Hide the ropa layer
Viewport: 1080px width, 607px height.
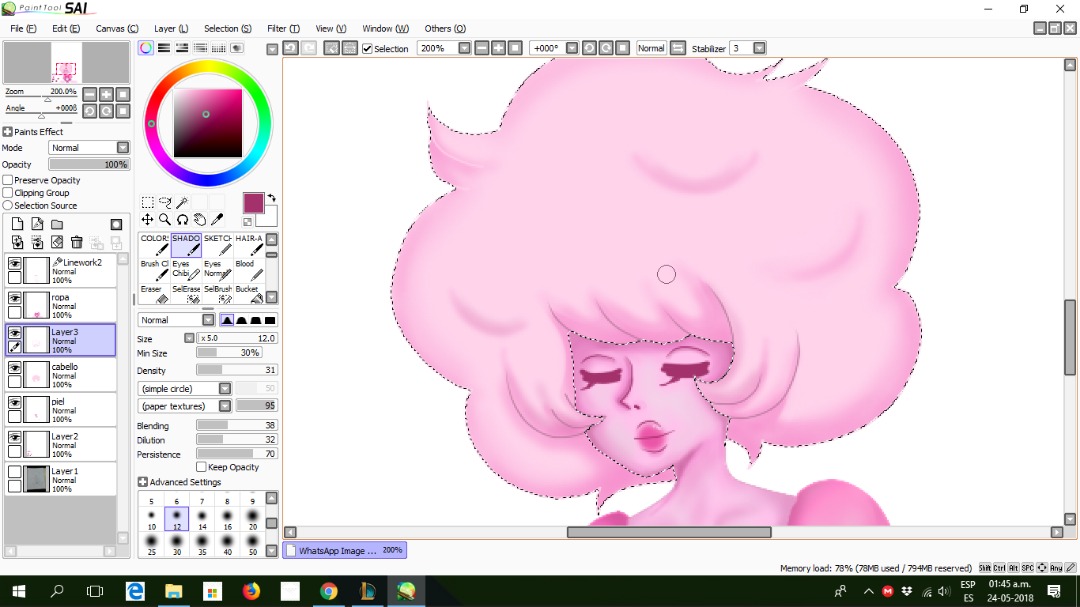click(14, 298)
